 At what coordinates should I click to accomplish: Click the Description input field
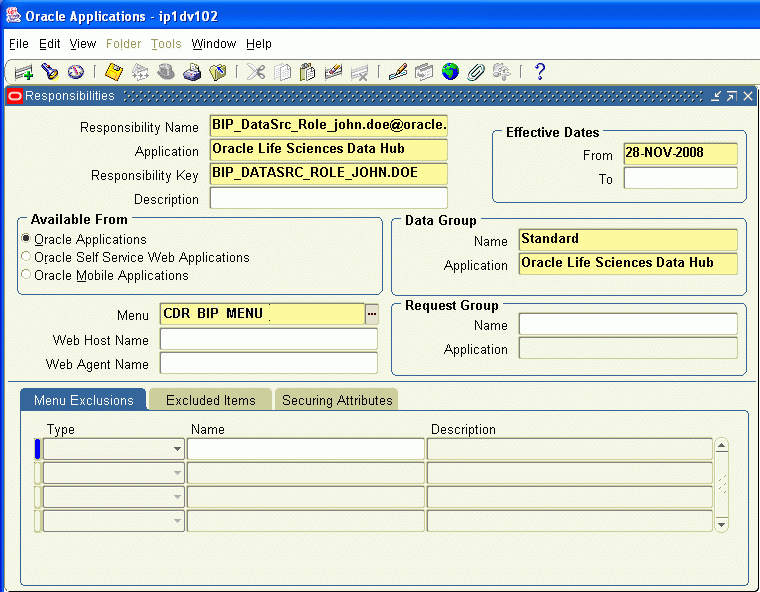[329, 198]
